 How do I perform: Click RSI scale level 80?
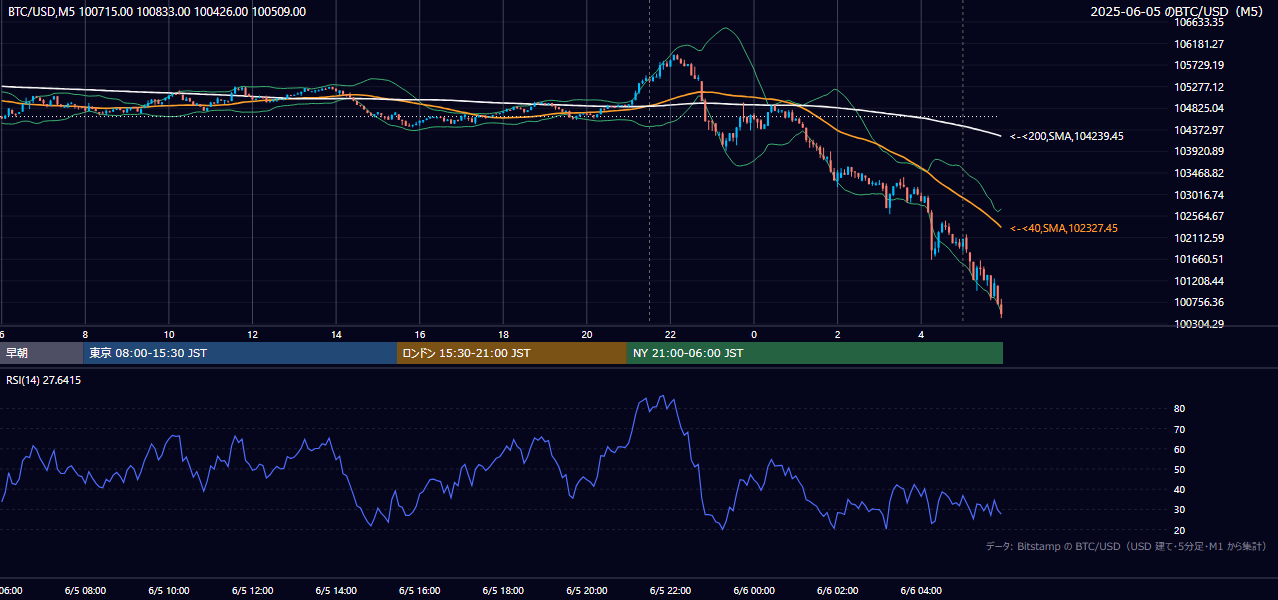tap(1180, 409)
